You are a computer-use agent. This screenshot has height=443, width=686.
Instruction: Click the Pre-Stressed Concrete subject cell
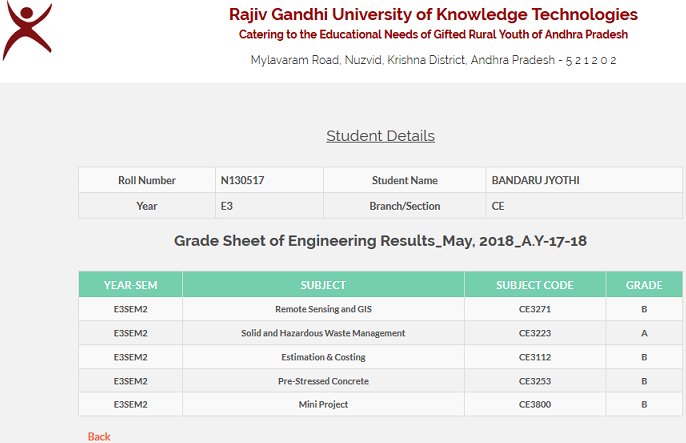[x=323, y=381]
